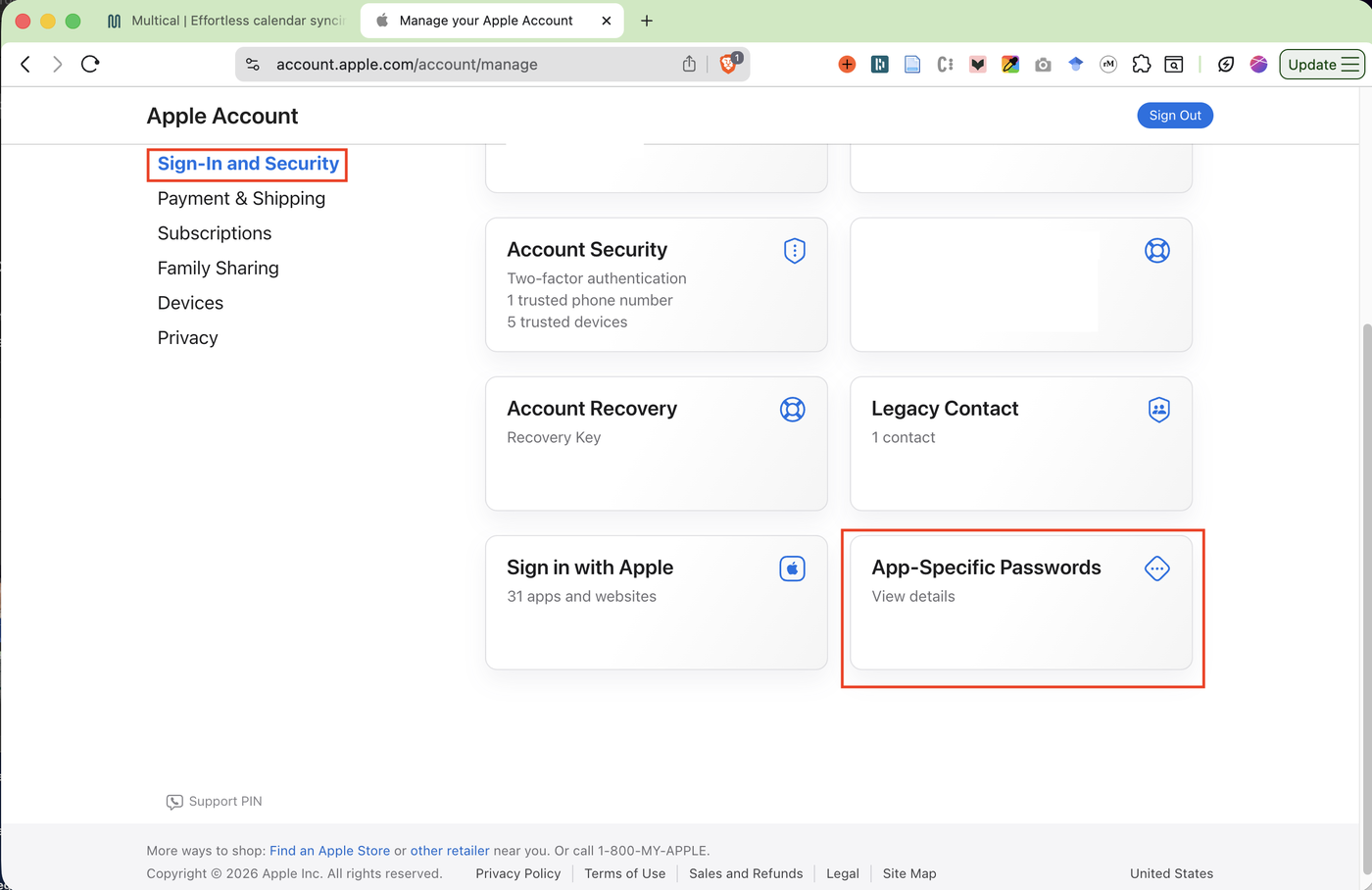Click the '31 apps and websites' text
Image resolution: width=1372 pixels, height=890 pixels.
[x=581, y=597]
